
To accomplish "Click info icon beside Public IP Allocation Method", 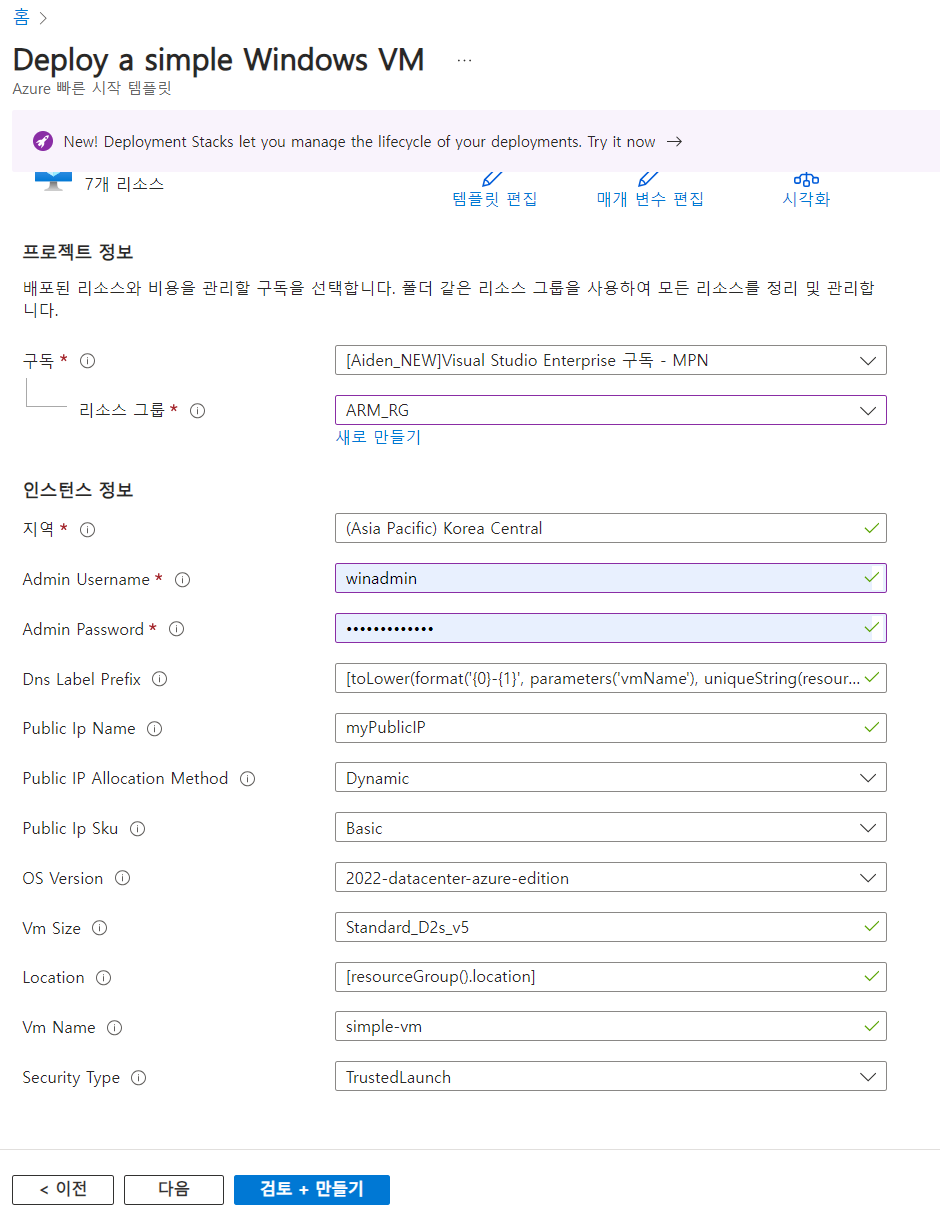I will pyautogui.click(x=247, y=779).
